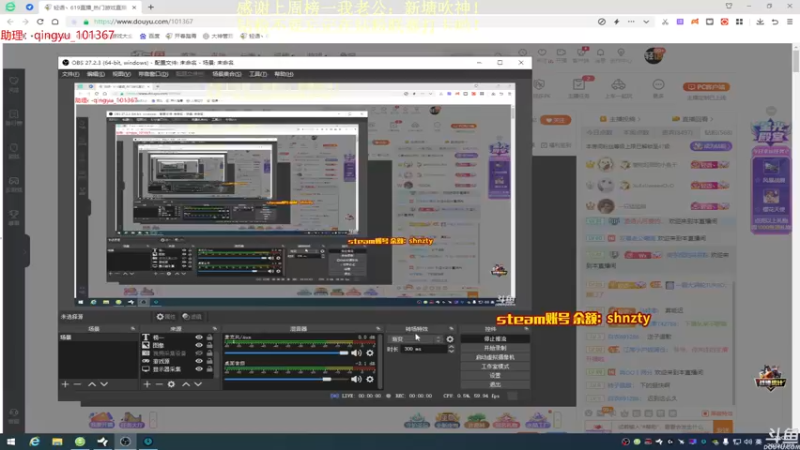Open Windows Start menu
This screenshot has height=450, width=800.
point(11,441)
